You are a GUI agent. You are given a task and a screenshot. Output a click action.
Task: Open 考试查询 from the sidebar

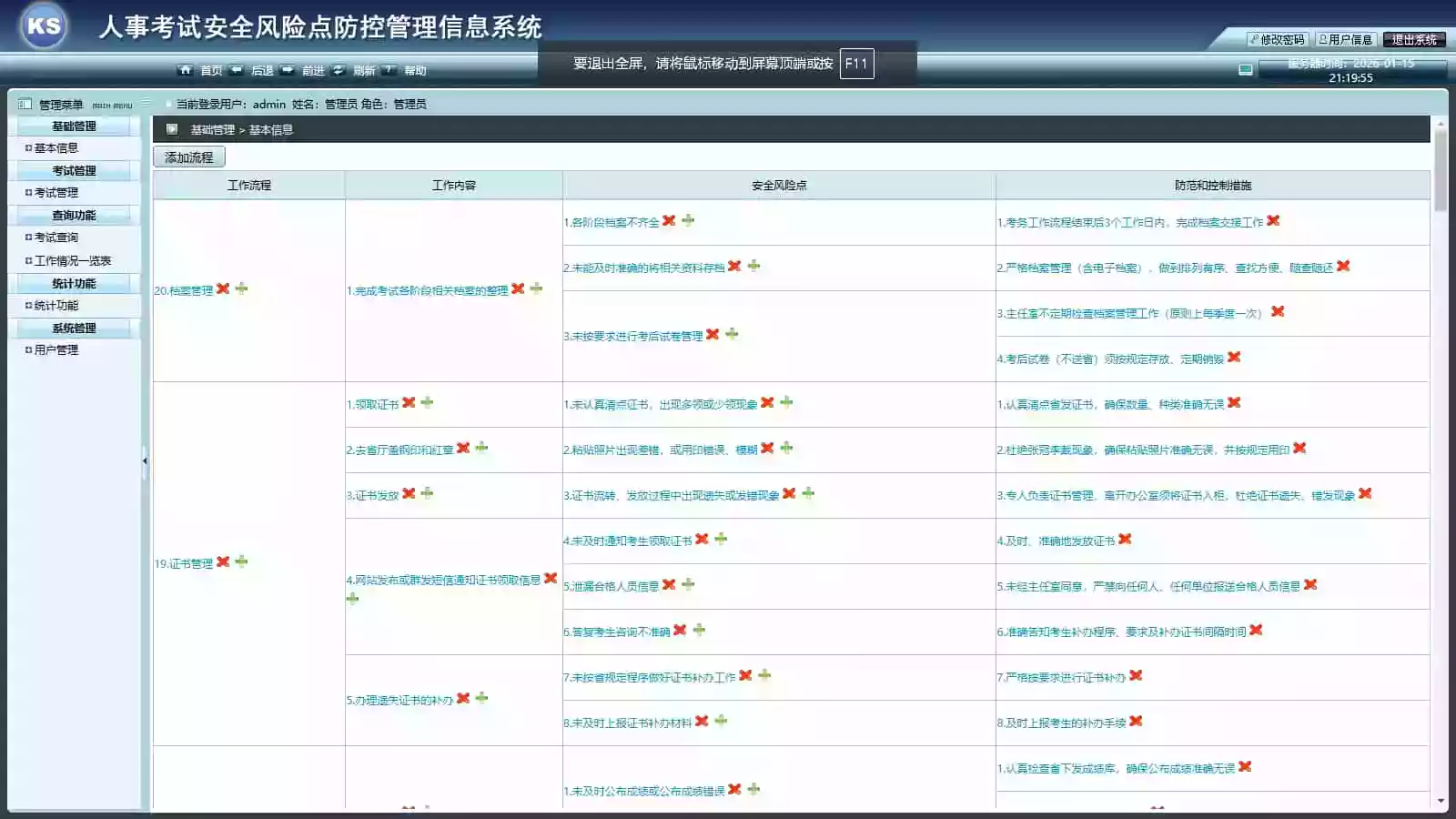(x=56, y=237)
